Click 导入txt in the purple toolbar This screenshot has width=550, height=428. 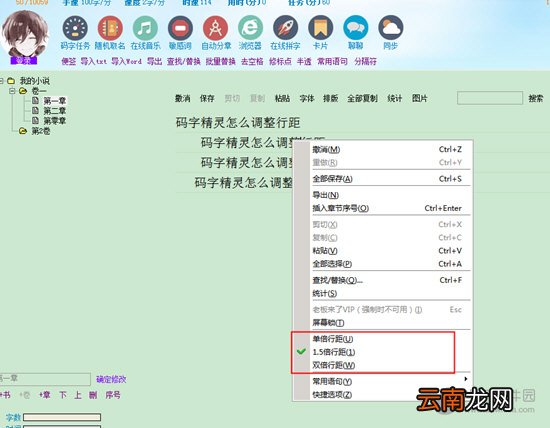94,61
